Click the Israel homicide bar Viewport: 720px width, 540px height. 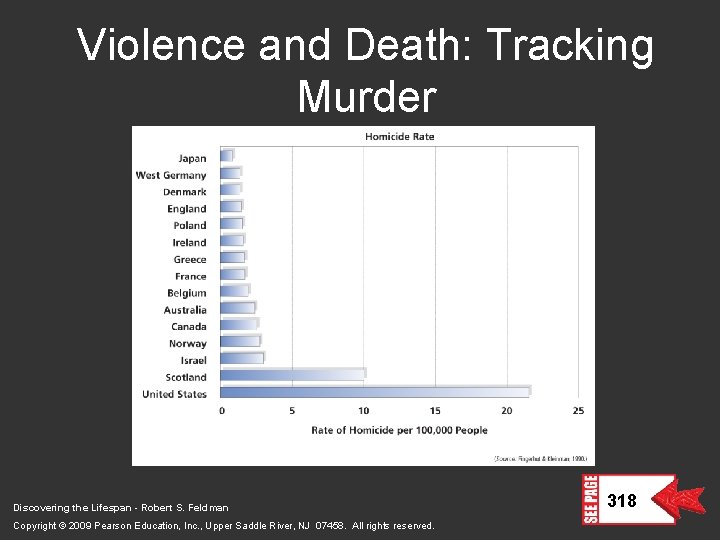click(242, 358)
